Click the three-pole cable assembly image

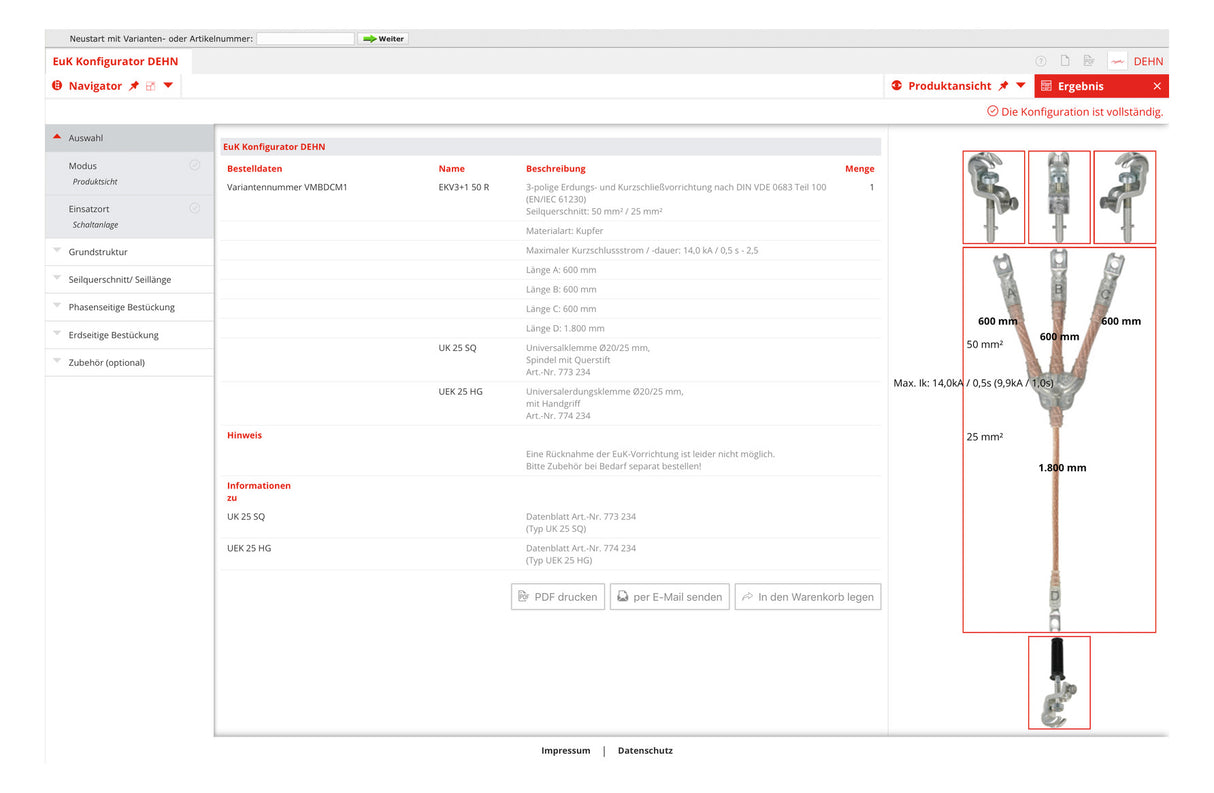pos(1059,440)
